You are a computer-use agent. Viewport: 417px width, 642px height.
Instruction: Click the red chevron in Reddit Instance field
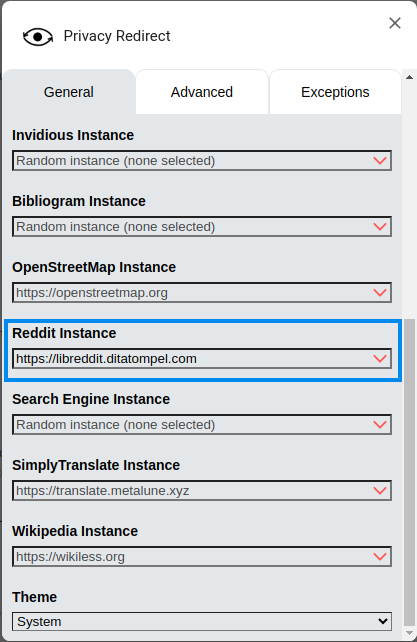[x=380, y=359]
